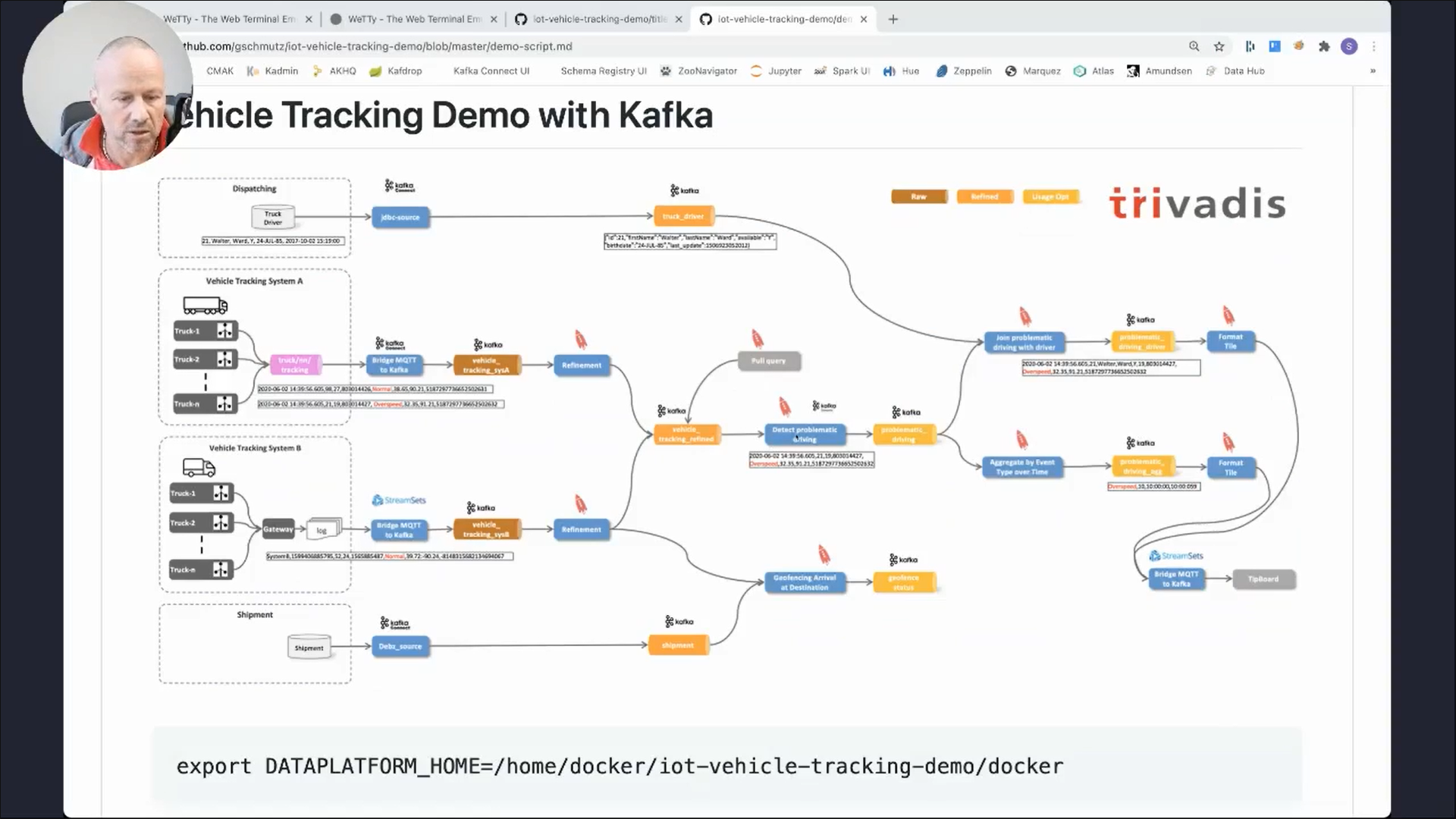1456x819 pixels.
Task: Open the Schema Registry UI bookmark
Action: [603, 71]
